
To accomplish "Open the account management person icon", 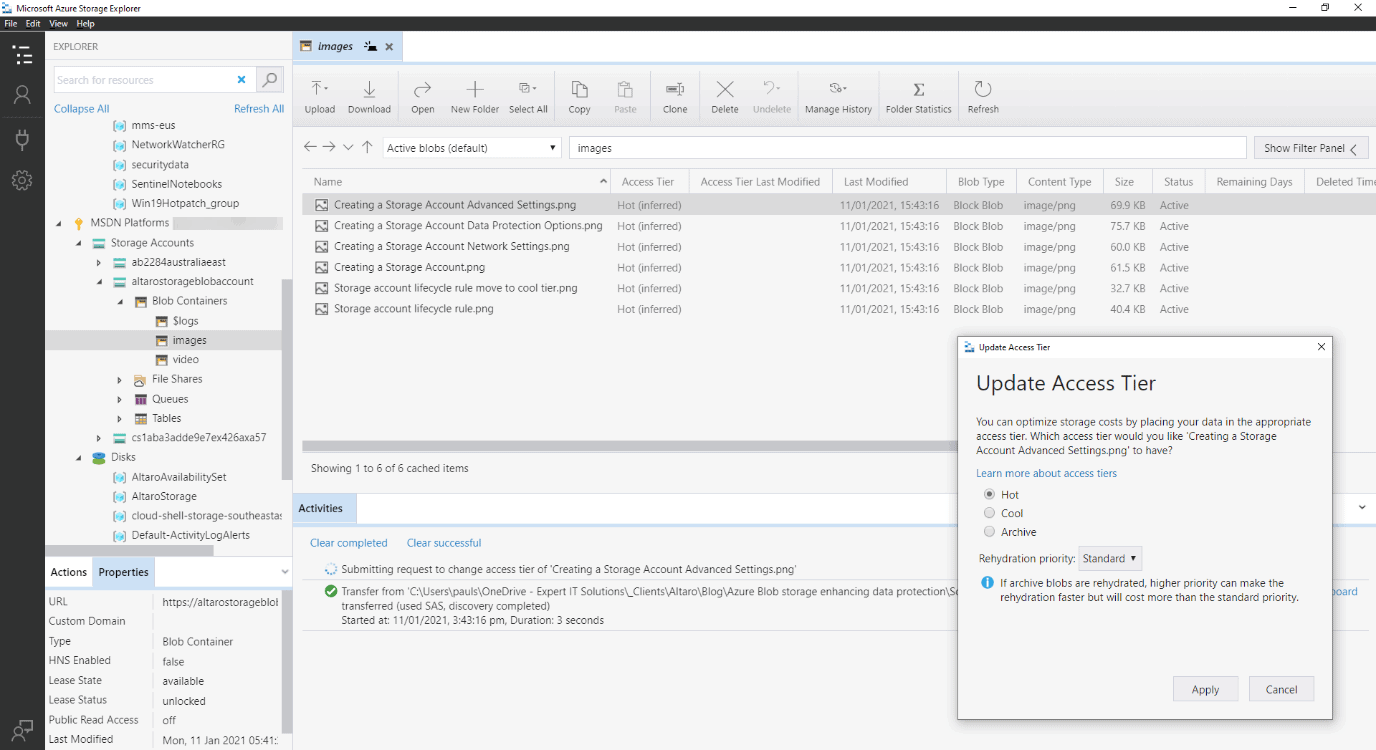I will (22, 96).
